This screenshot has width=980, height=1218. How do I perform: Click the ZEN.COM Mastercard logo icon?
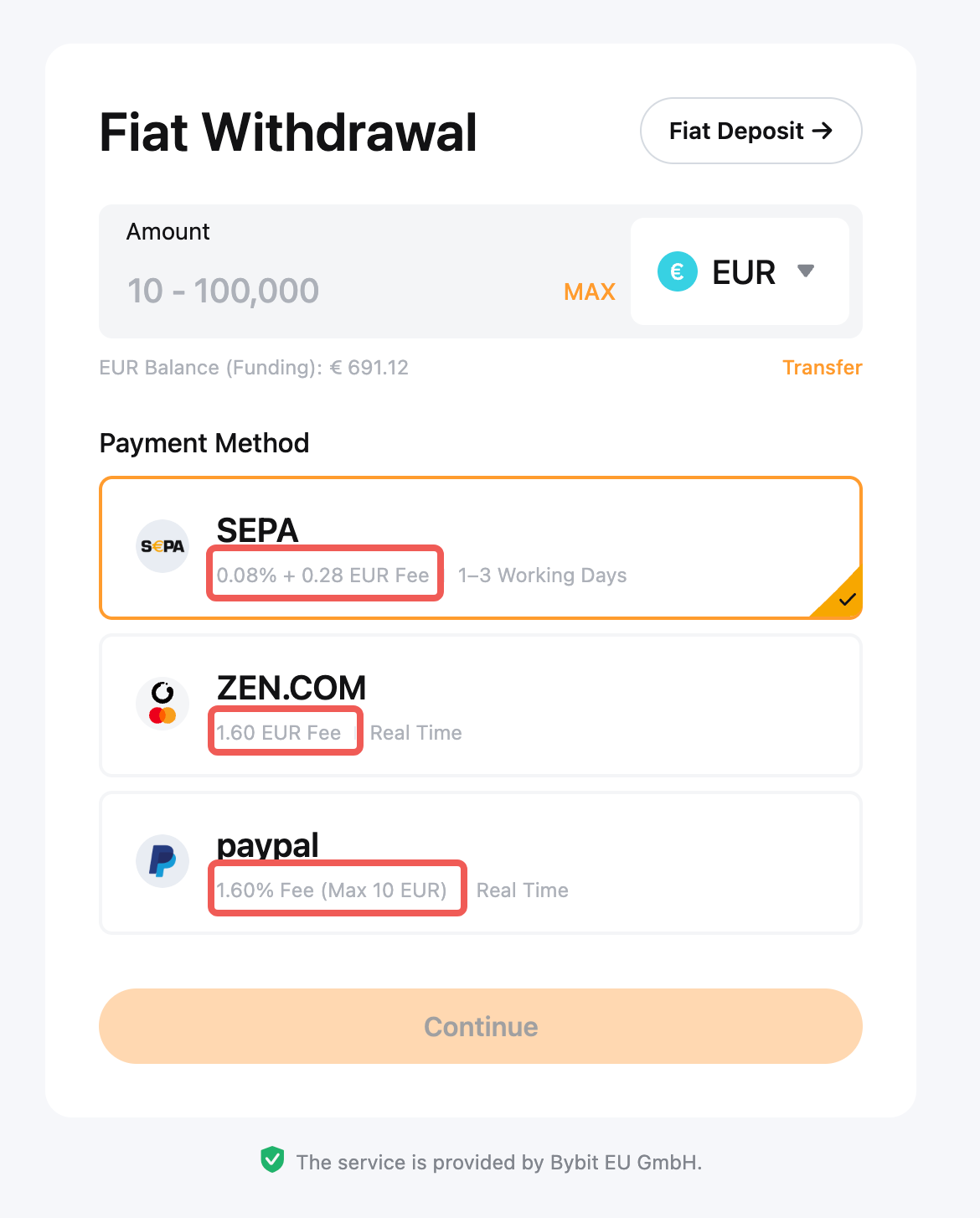point(162,704)
